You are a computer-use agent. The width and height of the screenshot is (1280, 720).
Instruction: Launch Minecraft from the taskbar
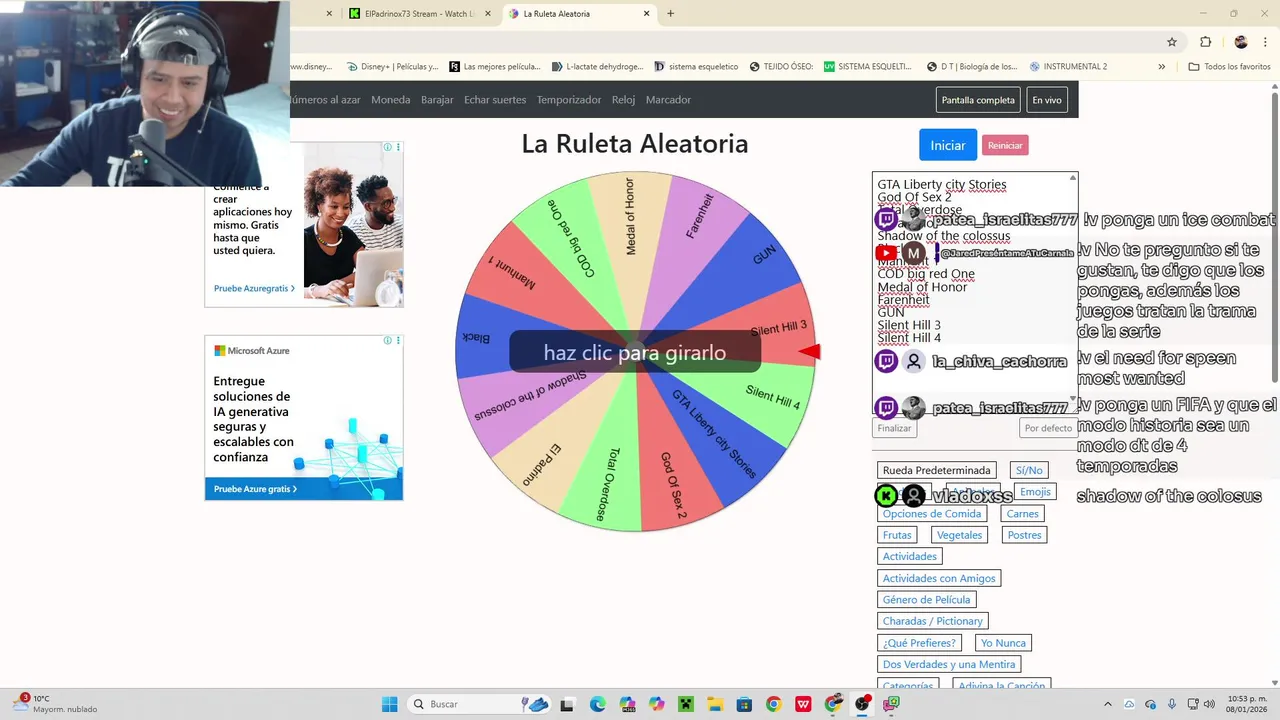[x=686, y=704]
